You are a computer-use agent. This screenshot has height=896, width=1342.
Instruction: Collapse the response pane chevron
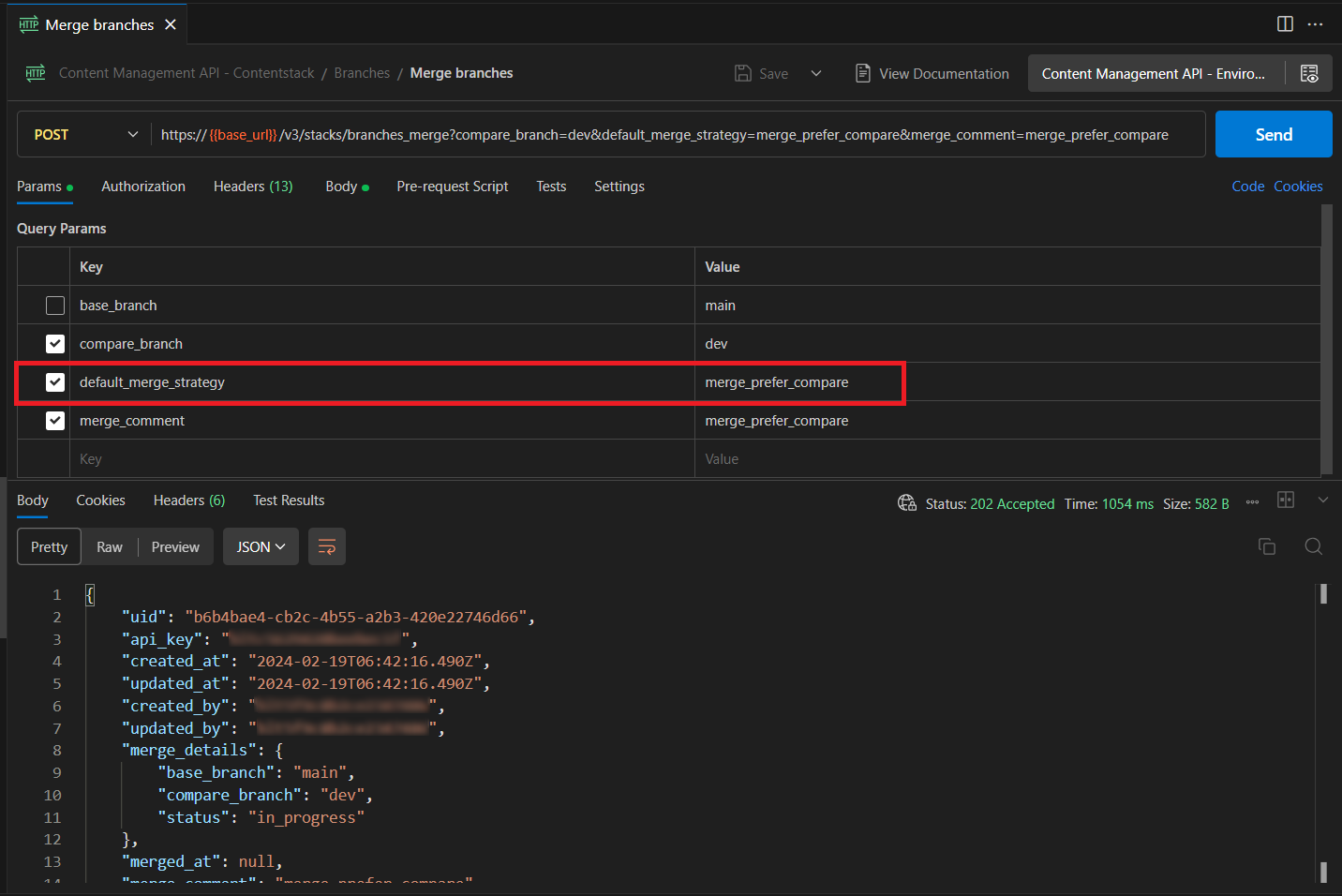[1323, 500]
